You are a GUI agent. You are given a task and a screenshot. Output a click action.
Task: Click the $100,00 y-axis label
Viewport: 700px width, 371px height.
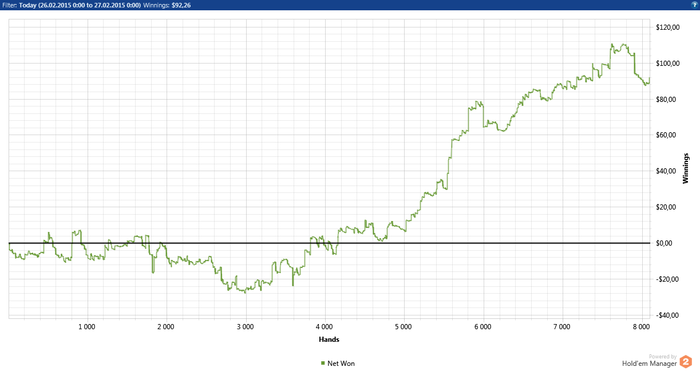pos(668,63)
